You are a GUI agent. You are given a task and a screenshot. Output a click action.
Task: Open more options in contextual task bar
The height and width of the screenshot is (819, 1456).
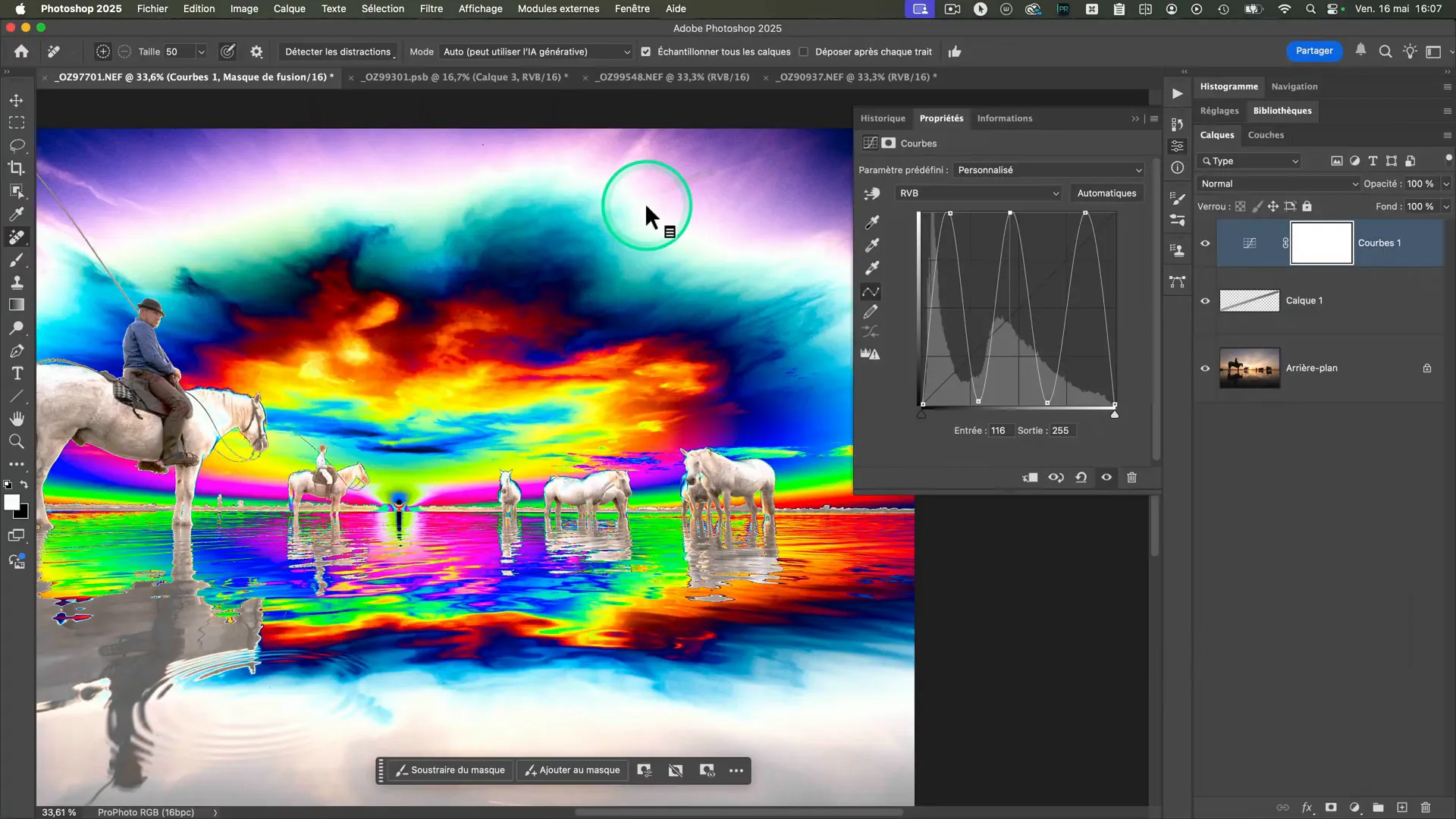tap(736, 770)
